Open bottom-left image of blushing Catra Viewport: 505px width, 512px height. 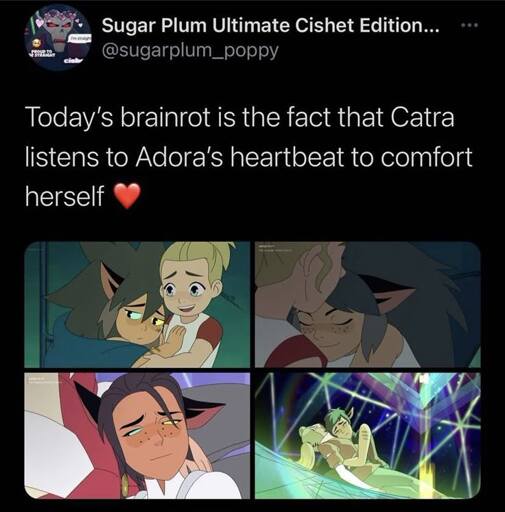[x=137, y=436]
